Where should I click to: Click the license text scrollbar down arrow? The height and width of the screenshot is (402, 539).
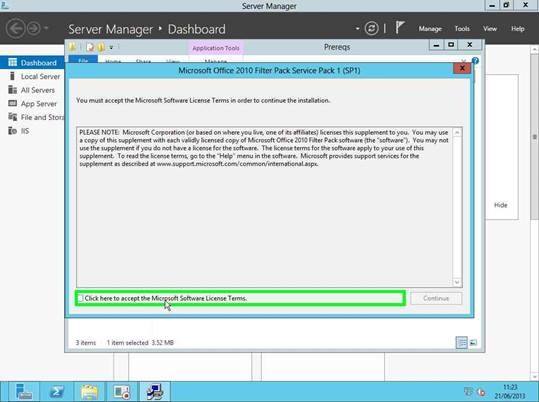coord(457,282)
